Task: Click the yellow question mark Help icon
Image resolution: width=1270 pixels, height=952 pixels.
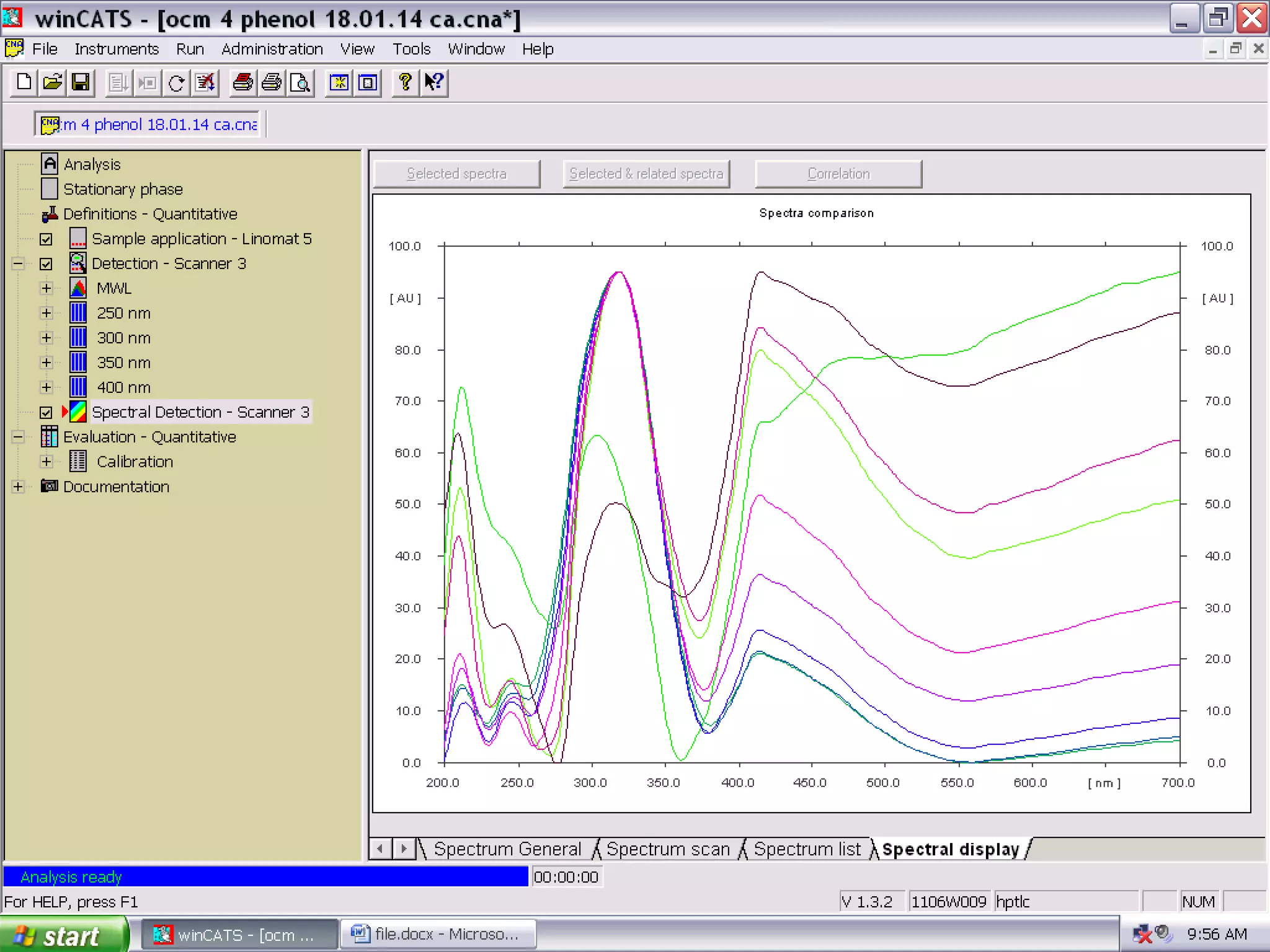Action: [405, 82]
